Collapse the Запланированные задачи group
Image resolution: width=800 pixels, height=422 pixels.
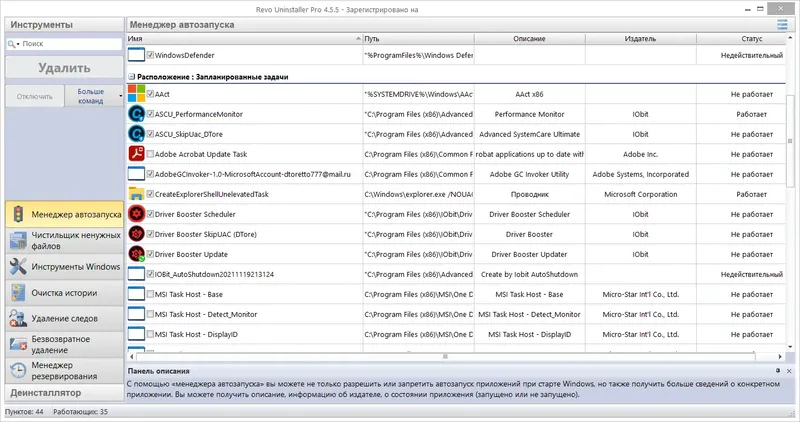[x=131, y=77]
